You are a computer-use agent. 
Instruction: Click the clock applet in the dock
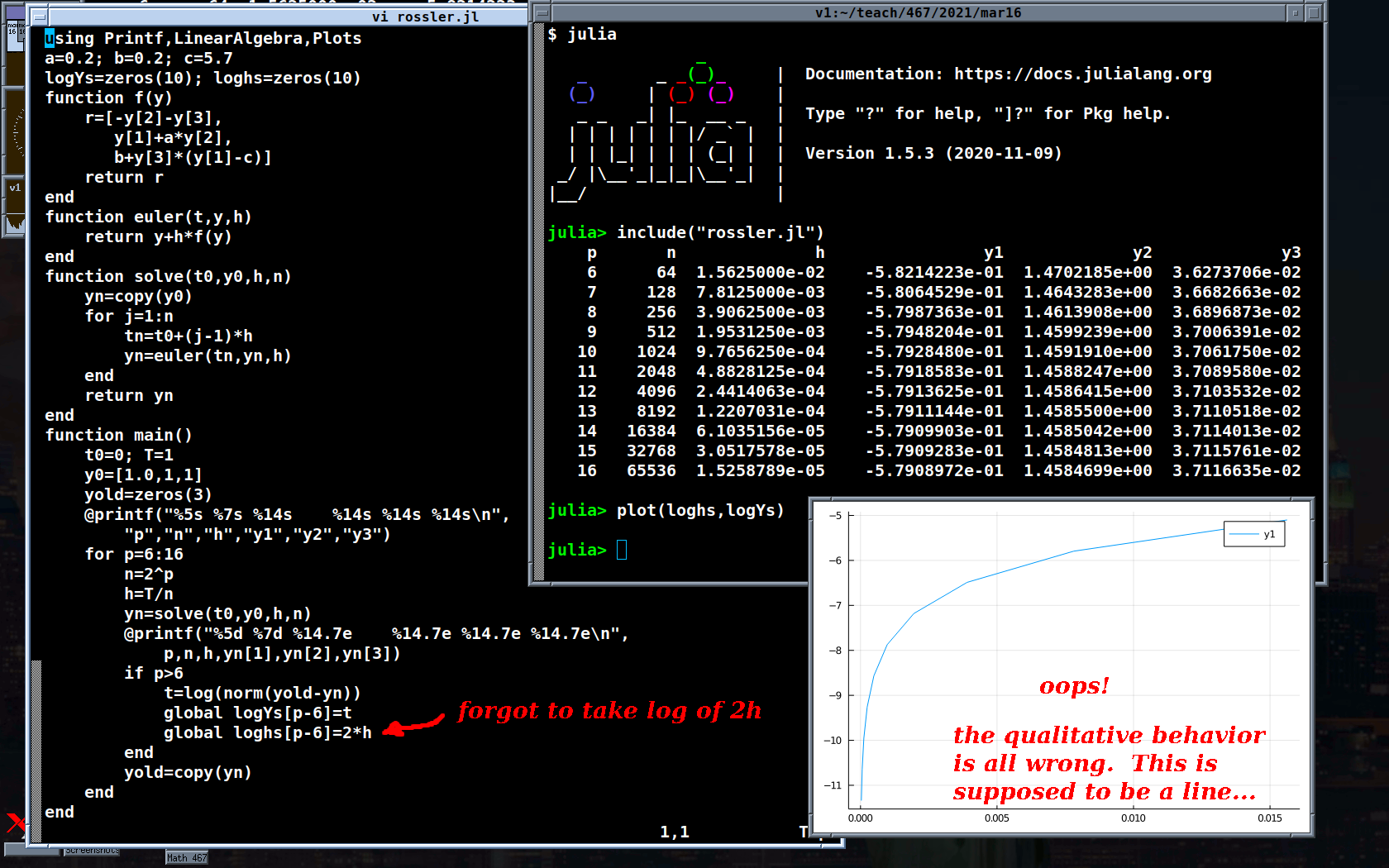pyautogui.click(x=15, y=132)
